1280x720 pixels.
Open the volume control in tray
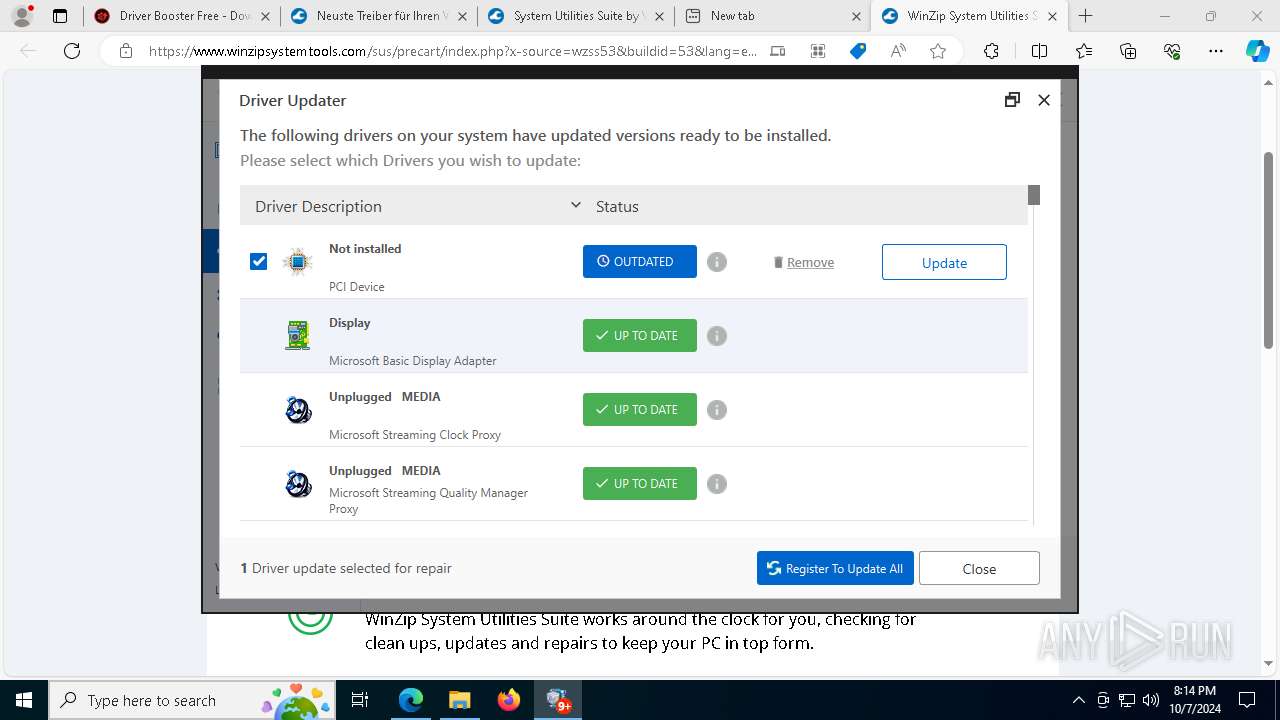(1151, 700)
